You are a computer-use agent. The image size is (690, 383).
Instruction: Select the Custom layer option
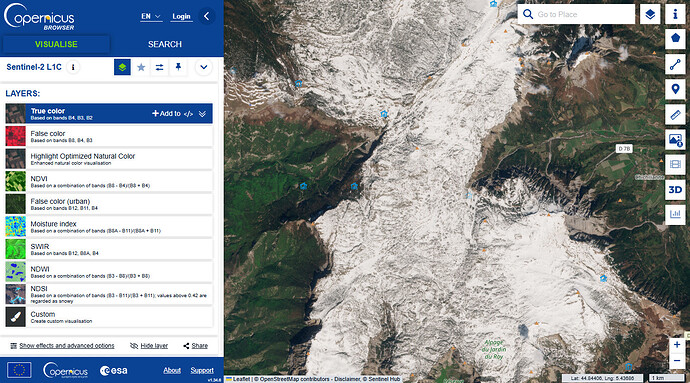click(x=109, y=317)
